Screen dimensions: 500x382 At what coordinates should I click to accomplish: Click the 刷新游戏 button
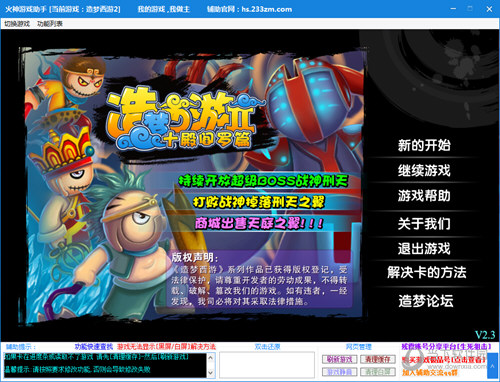(340, 359)
